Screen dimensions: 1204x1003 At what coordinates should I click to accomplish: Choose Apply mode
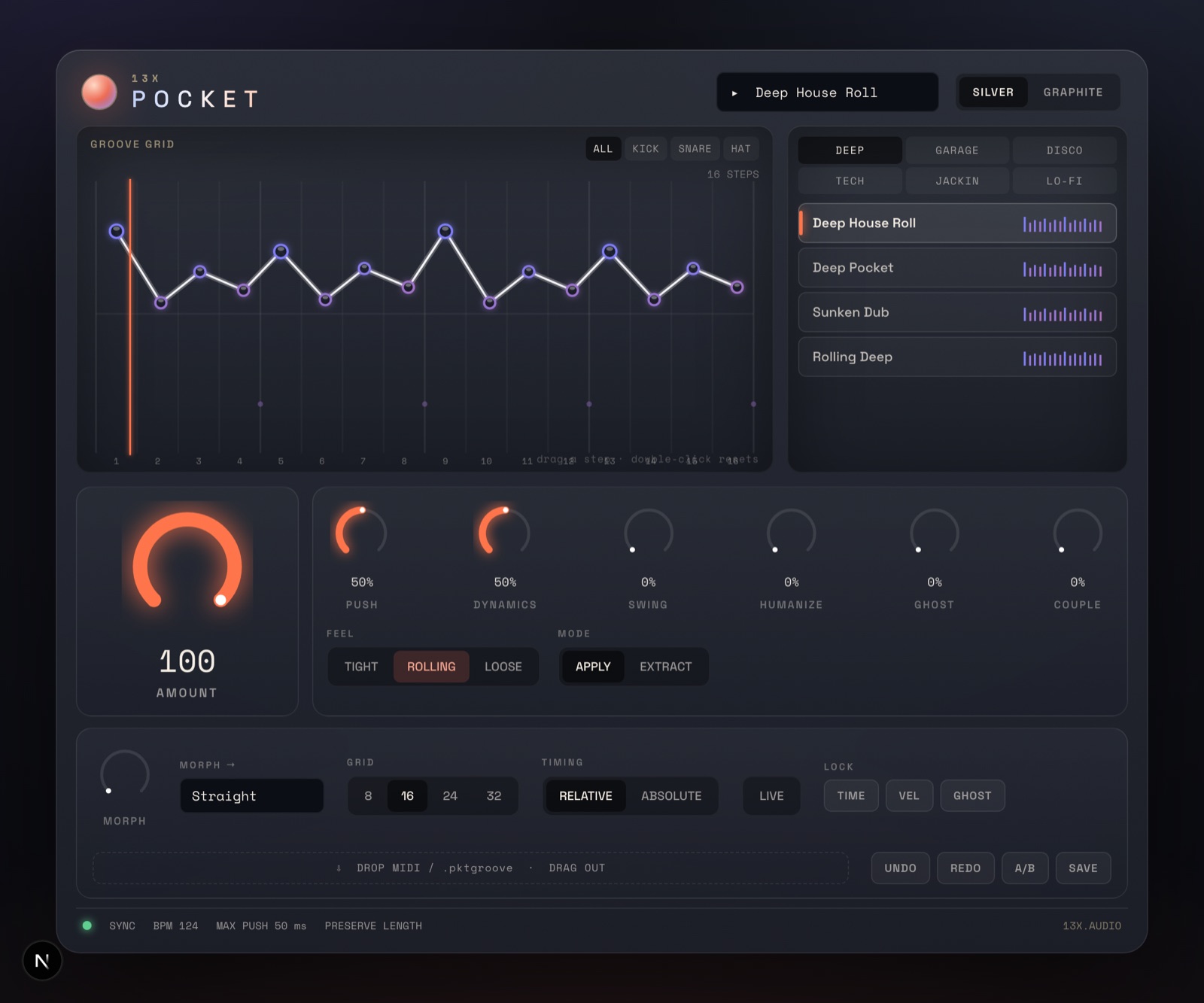pyautogui.click(x=593, y=667)
